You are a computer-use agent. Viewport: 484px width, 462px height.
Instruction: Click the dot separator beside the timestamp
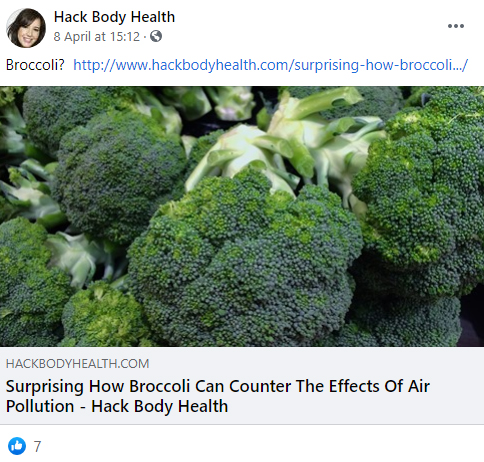pyautogui.click(x=145, y=37)
